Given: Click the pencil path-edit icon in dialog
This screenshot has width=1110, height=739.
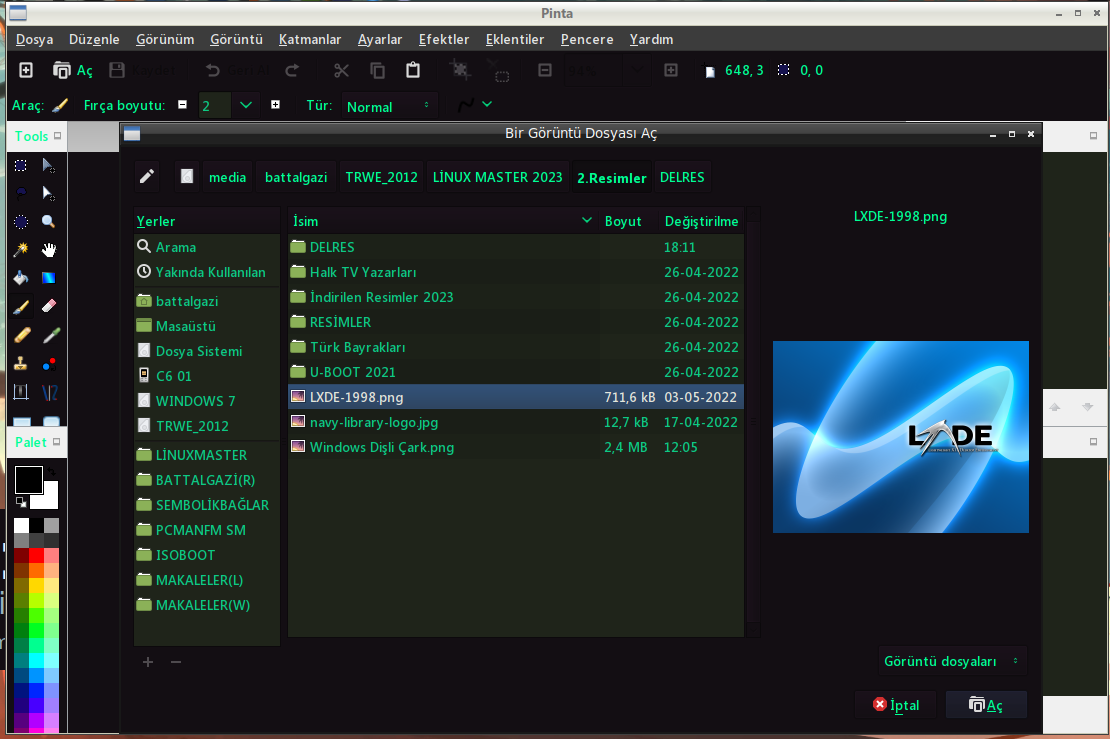Looking at the screenshot, I should pos(147,177).
